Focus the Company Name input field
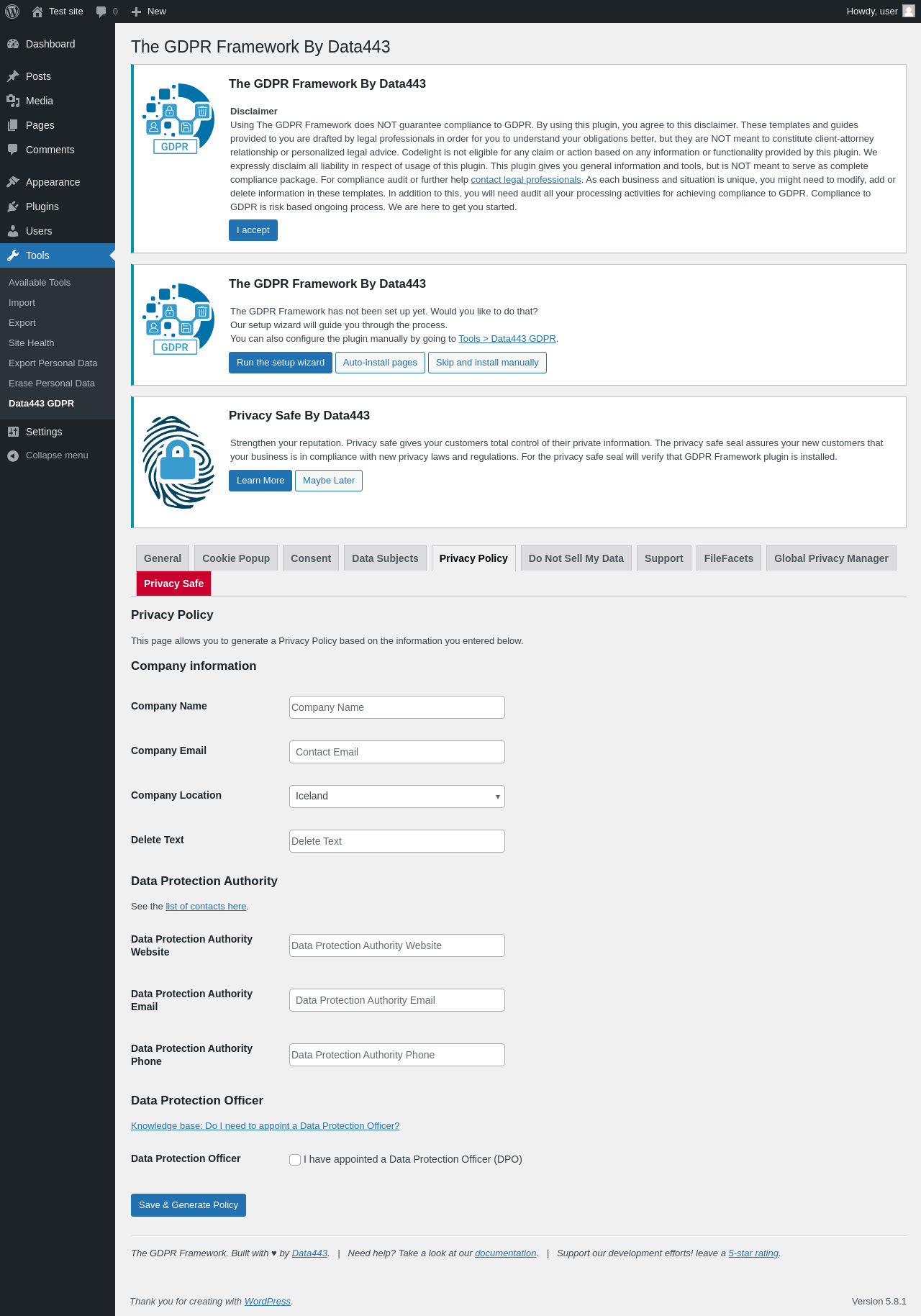Image resolution: width=921 pixels, height=1316 pixels. coord(397,707)
